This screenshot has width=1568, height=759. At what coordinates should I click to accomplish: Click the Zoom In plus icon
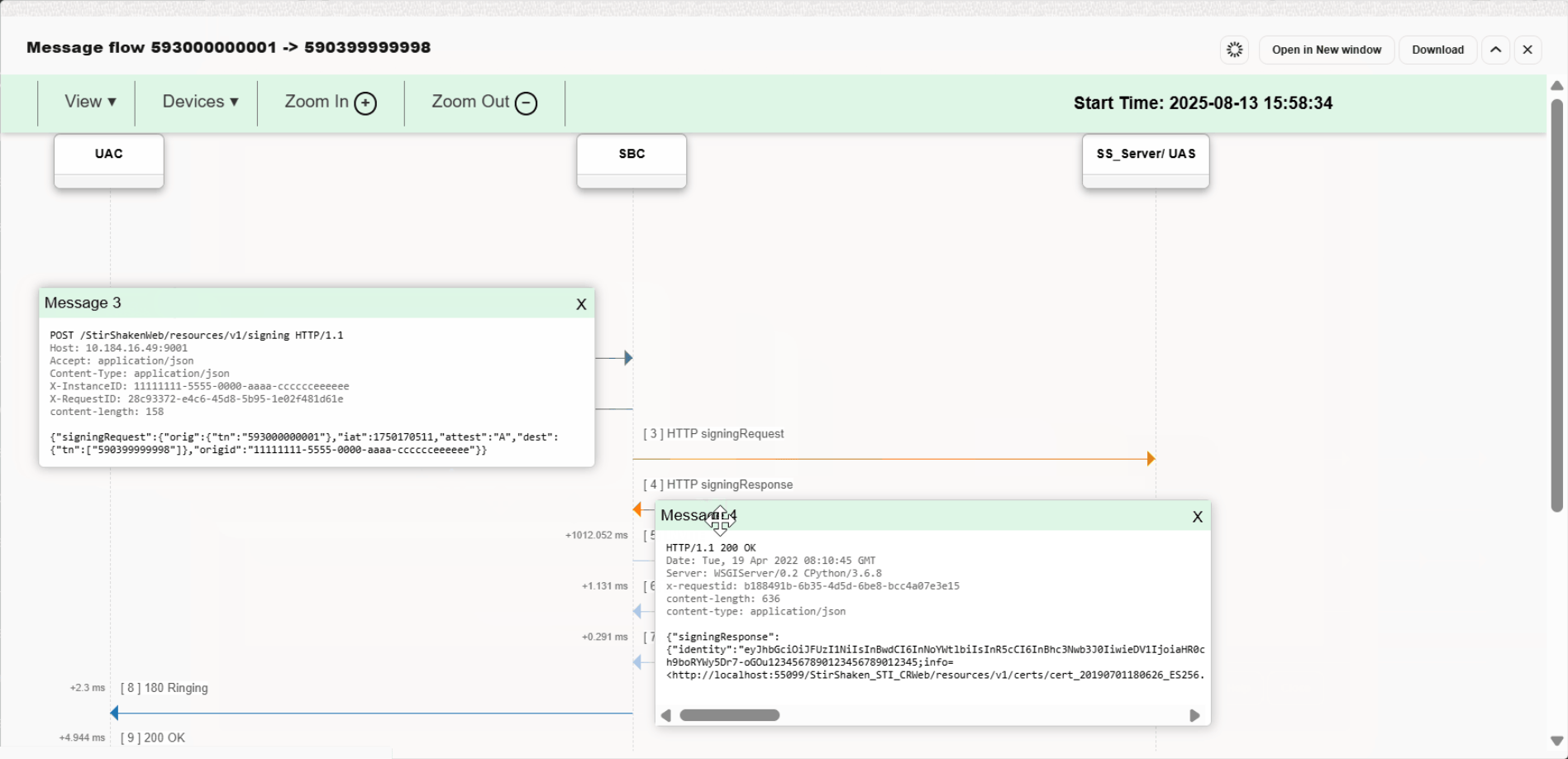[x=365, y=103]
